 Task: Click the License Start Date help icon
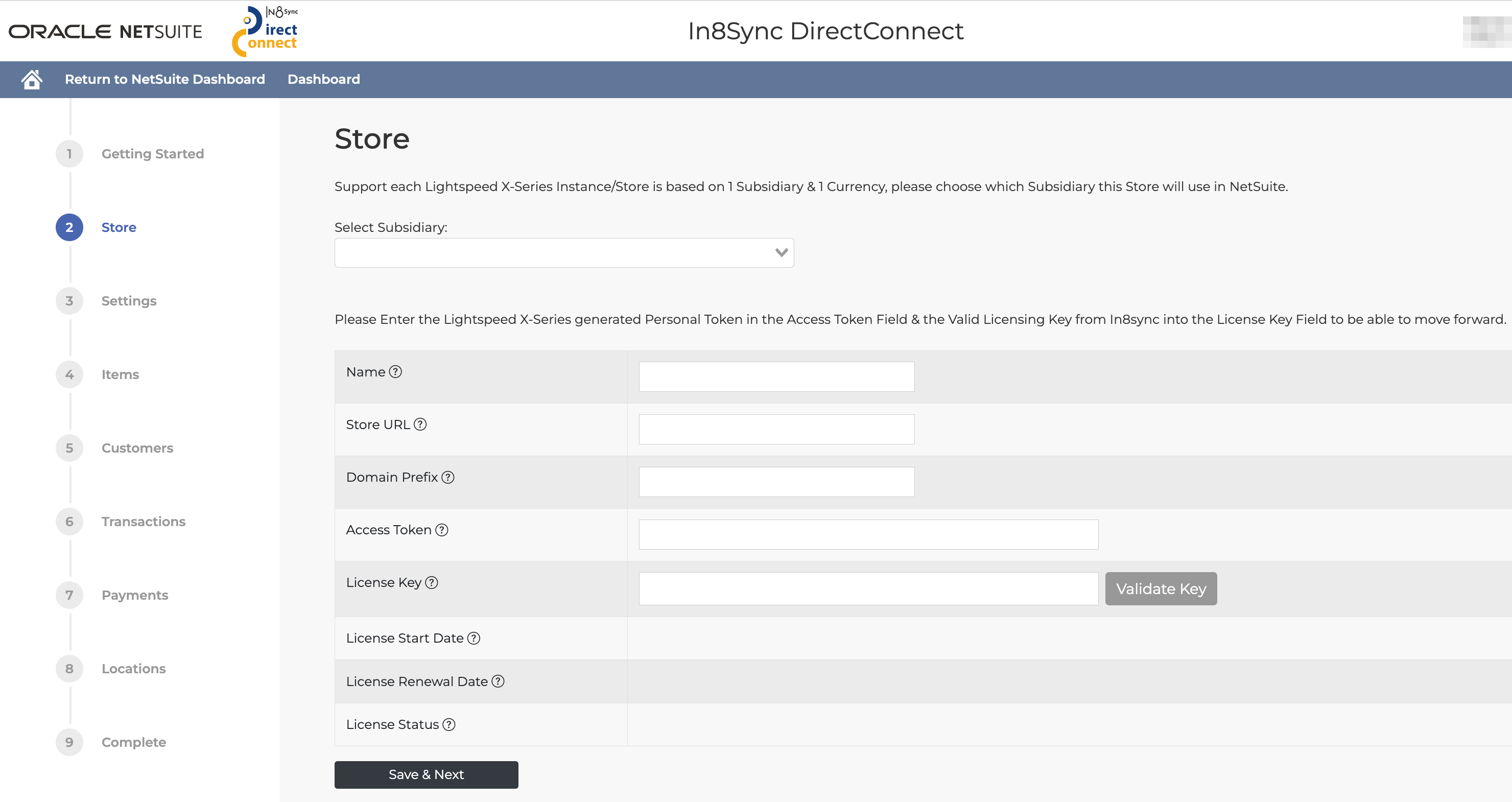coord(474,638)
